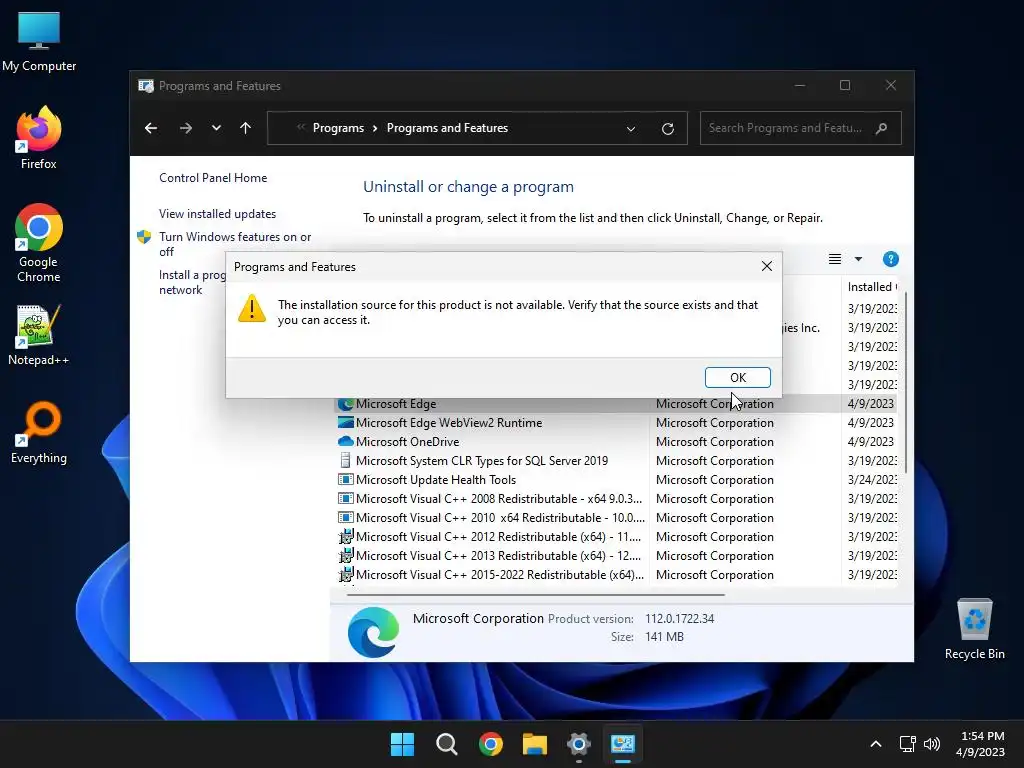This screenshot has width=1024, height=768.
Task: Click Programs and Features breadcrumb segment
Action: point(447,128)
